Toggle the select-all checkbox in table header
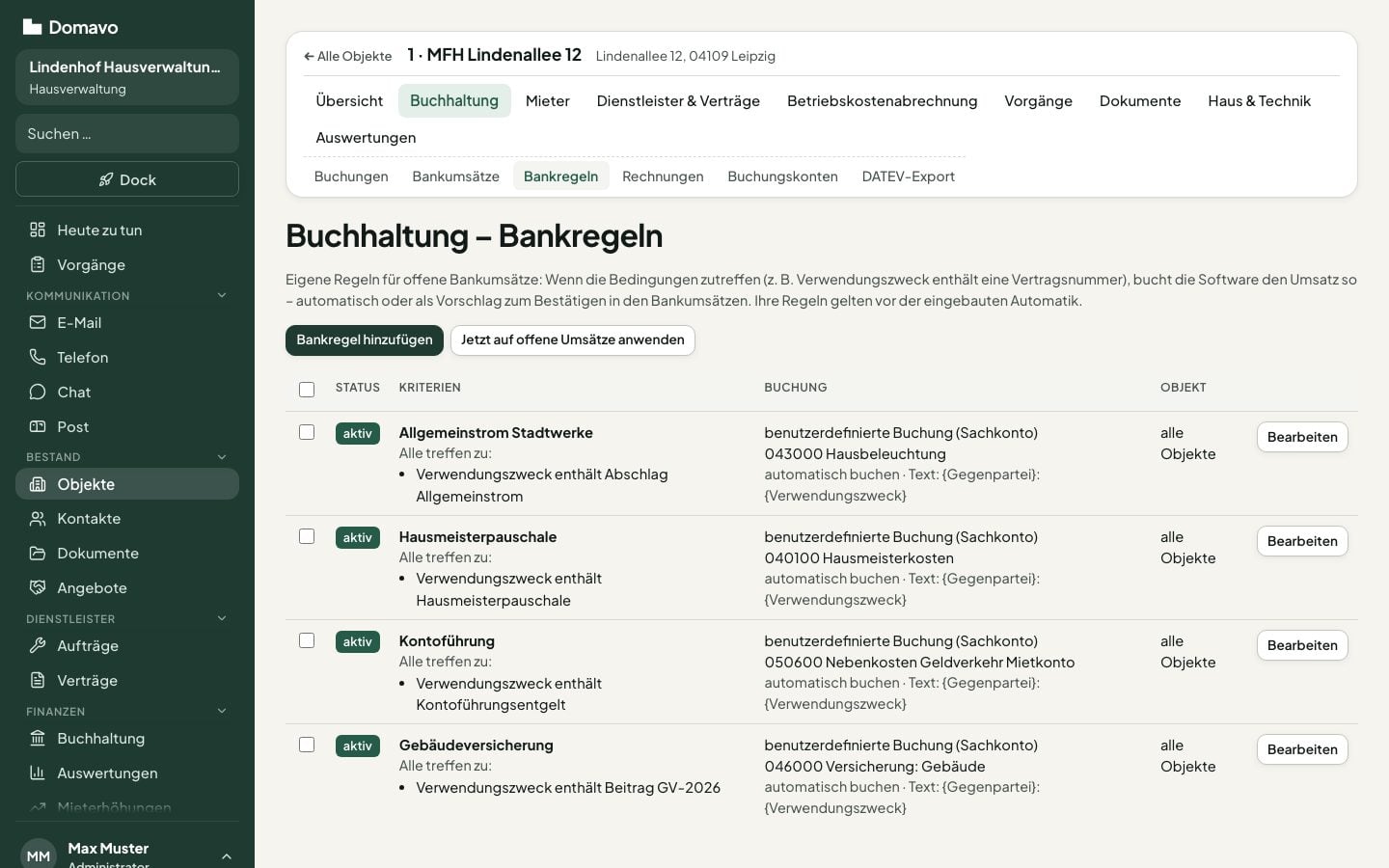 (x=307, y=390)
